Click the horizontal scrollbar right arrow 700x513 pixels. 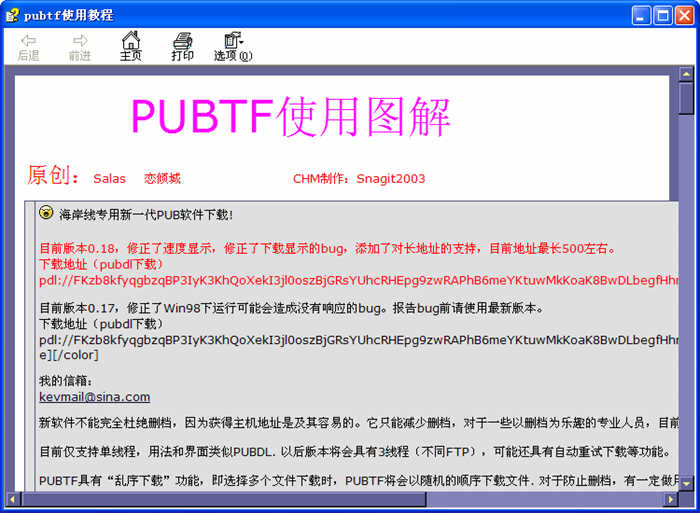(x=671, y=499)
